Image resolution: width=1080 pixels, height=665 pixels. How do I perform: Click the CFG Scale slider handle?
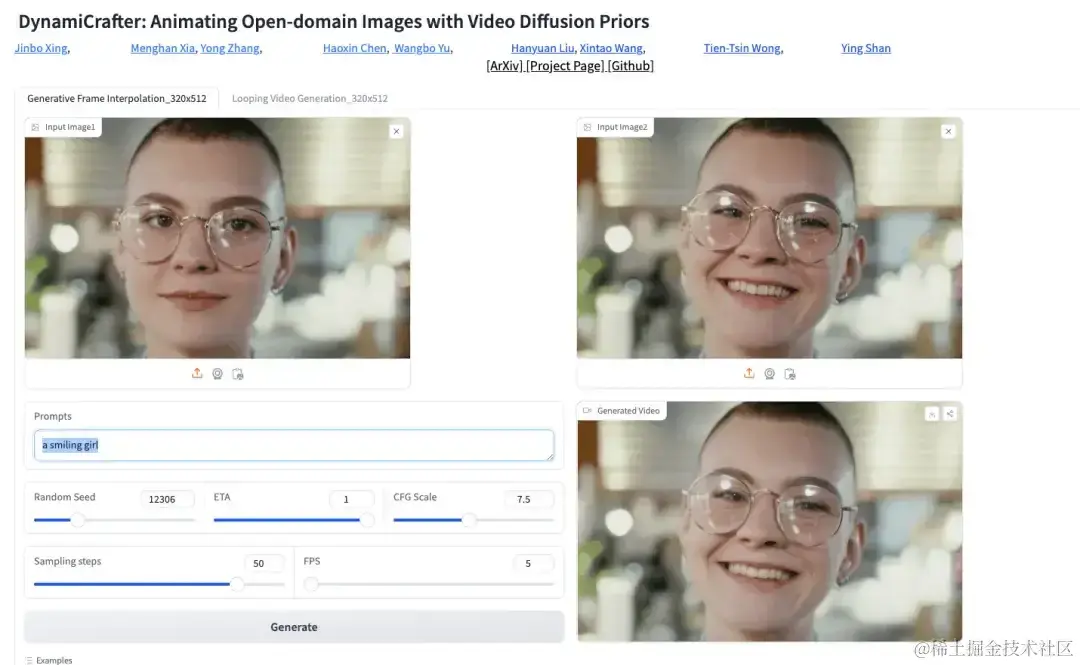click(468, 520)
